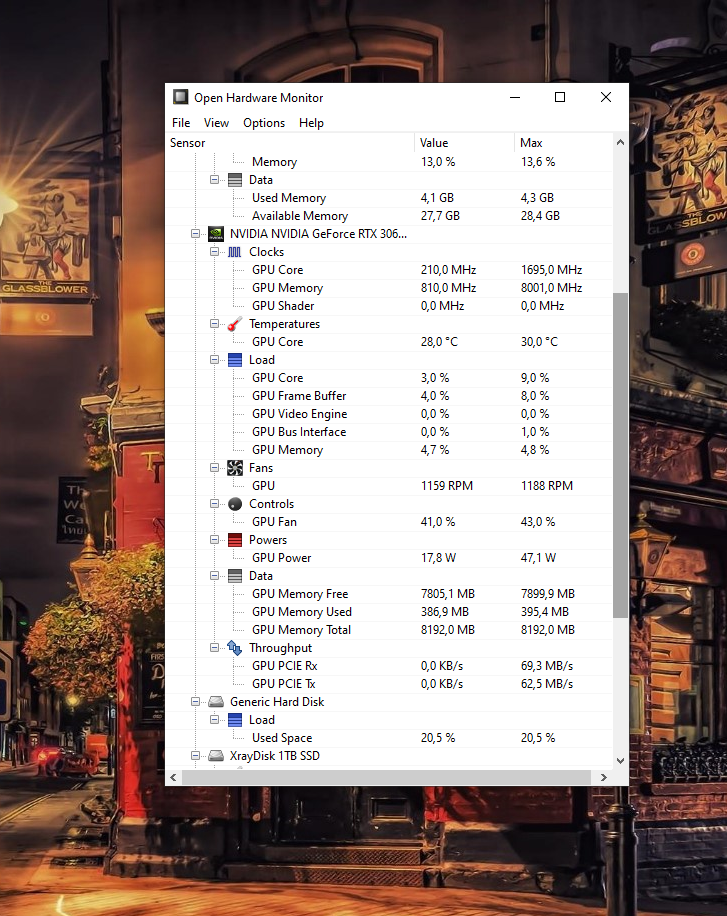Collapse the GPU Data group above GPU Memory Free
727x916 pixels.
pyautogui.click(x=214, y=576)
